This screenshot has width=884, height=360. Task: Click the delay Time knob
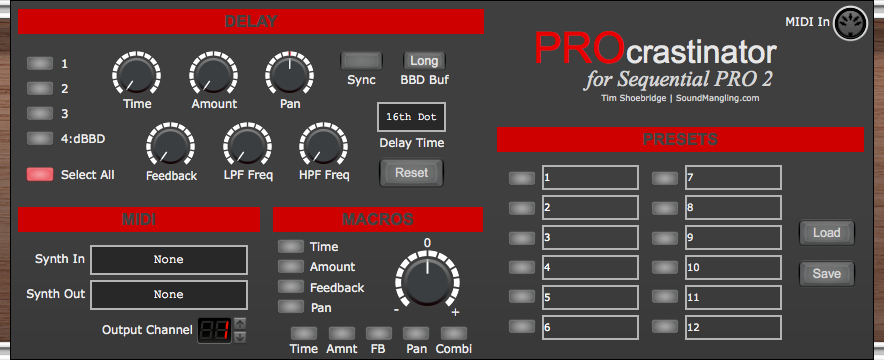click(x=136, y=74)
